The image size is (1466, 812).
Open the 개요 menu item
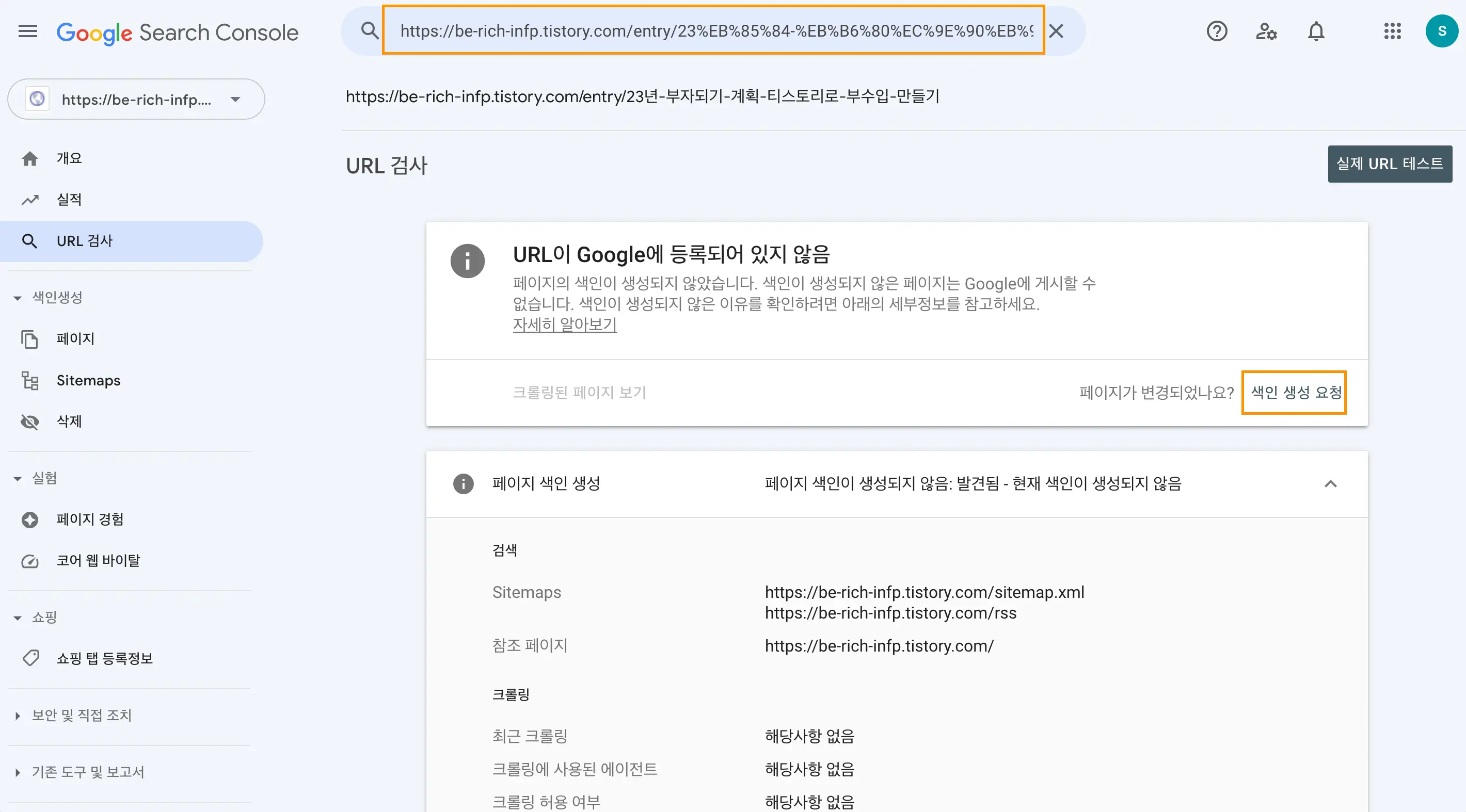(x=131, y=158)
